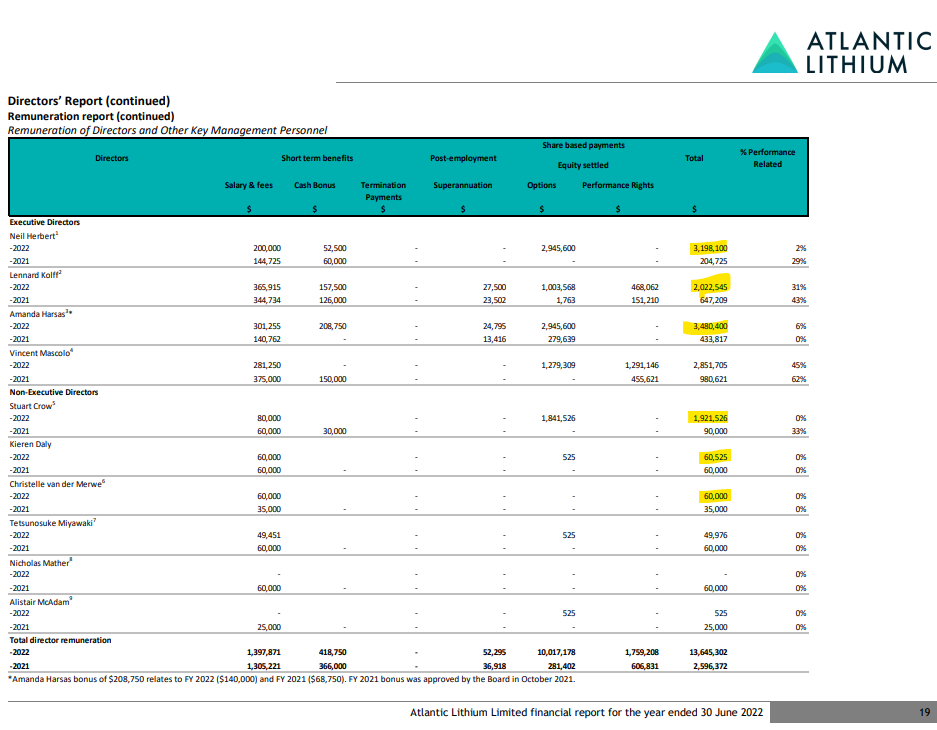The width and height of the screenshot is (937, 730).
Task: Select the name Alistair McAdam
Action: coord(39,602)
